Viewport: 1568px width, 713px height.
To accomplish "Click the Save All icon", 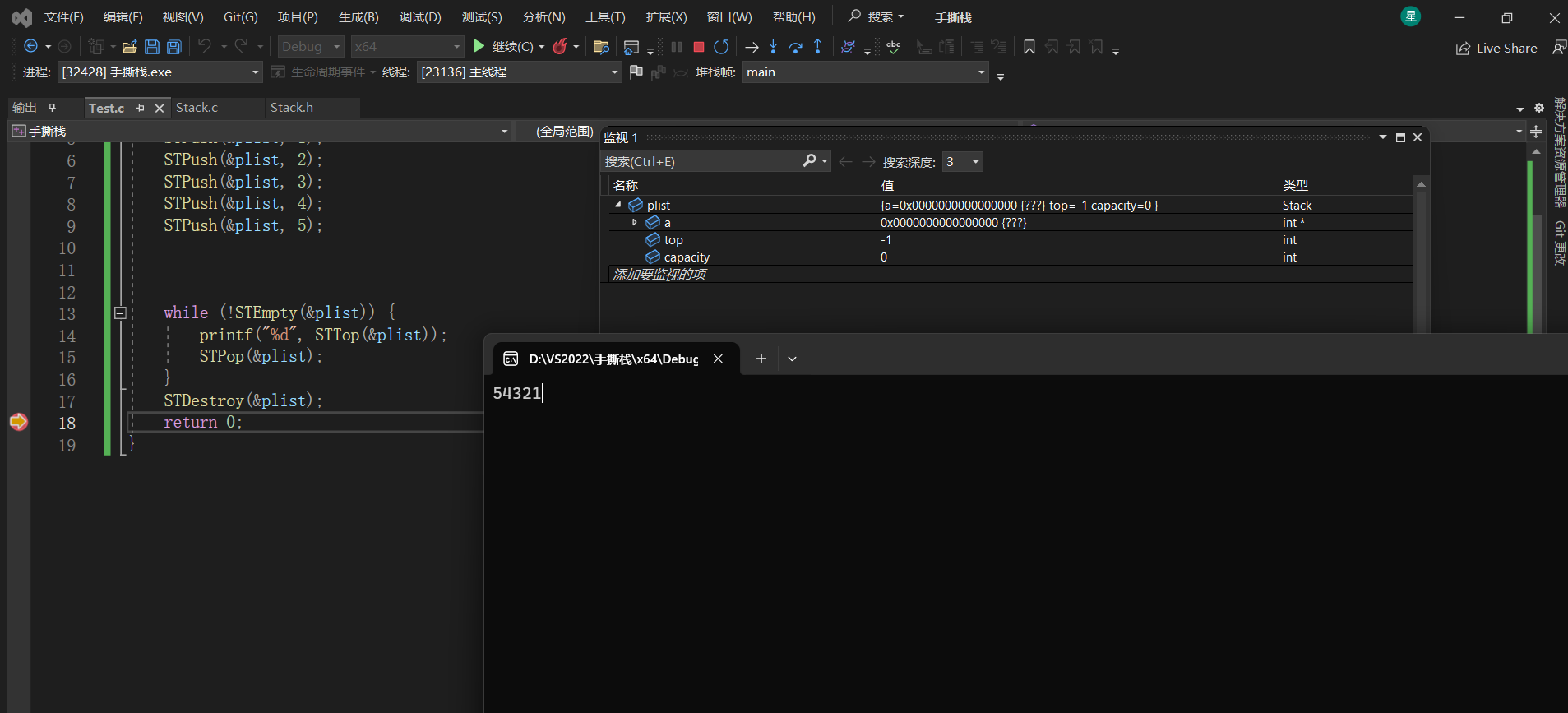I will [x=174, y=47].
